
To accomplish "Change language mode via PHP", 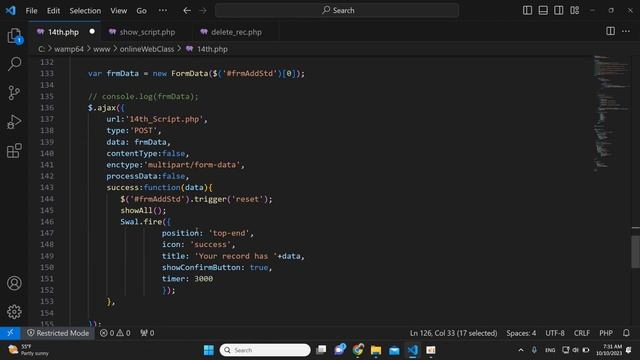I will point(606,333).
